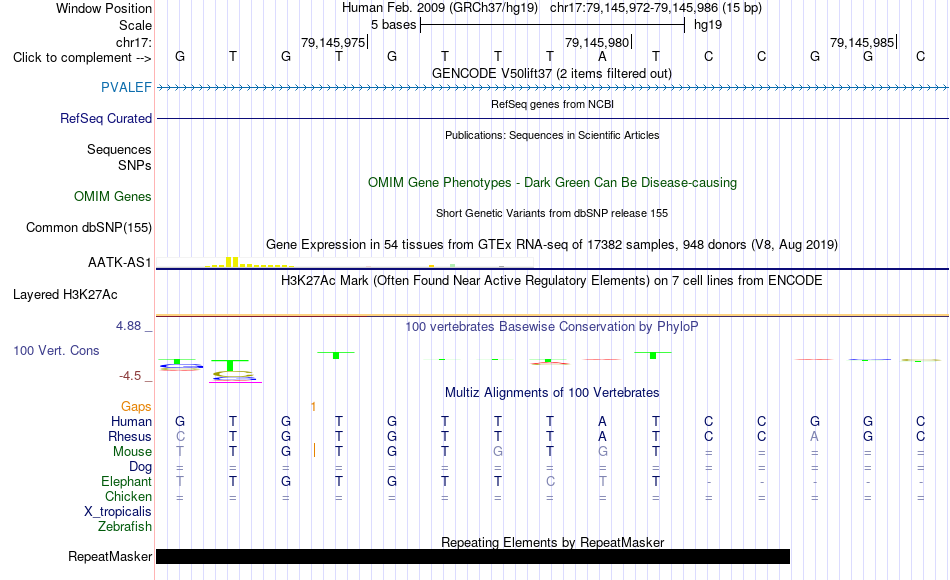This screenshot has height=580, width=950.
Task: Click the 4.88 PhyloP maximum value
Action: pos(128,325)
